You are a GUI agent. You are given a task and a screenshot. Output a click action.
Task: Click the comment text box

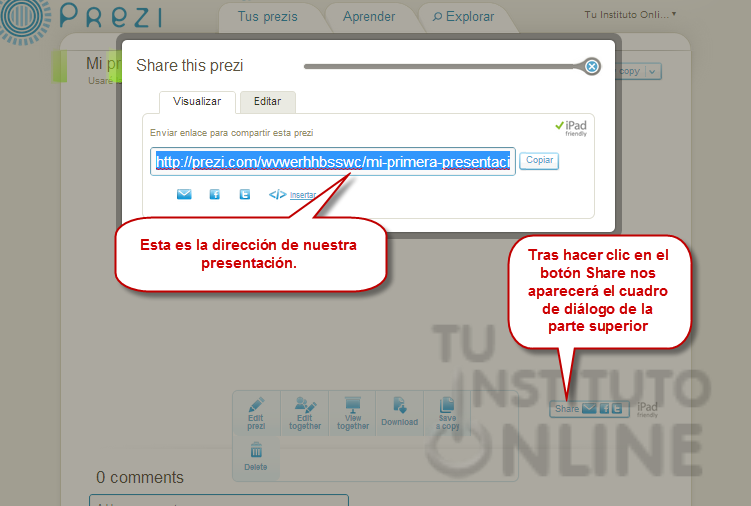click(219, 500)
